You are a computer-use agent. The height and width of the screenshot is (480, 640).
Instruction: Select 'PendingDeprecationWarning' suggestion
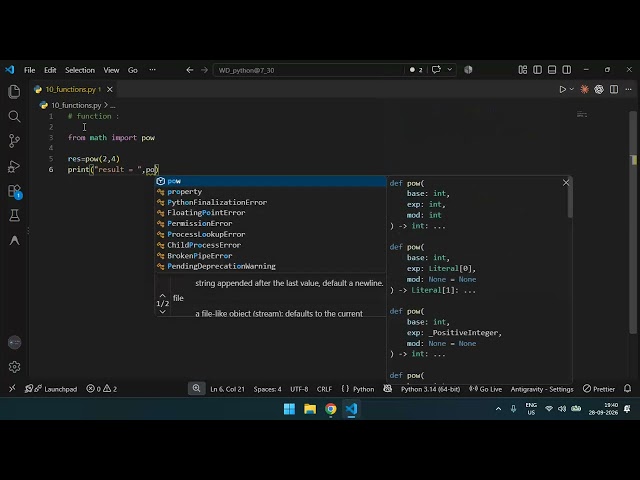click(x=270, y=266)
